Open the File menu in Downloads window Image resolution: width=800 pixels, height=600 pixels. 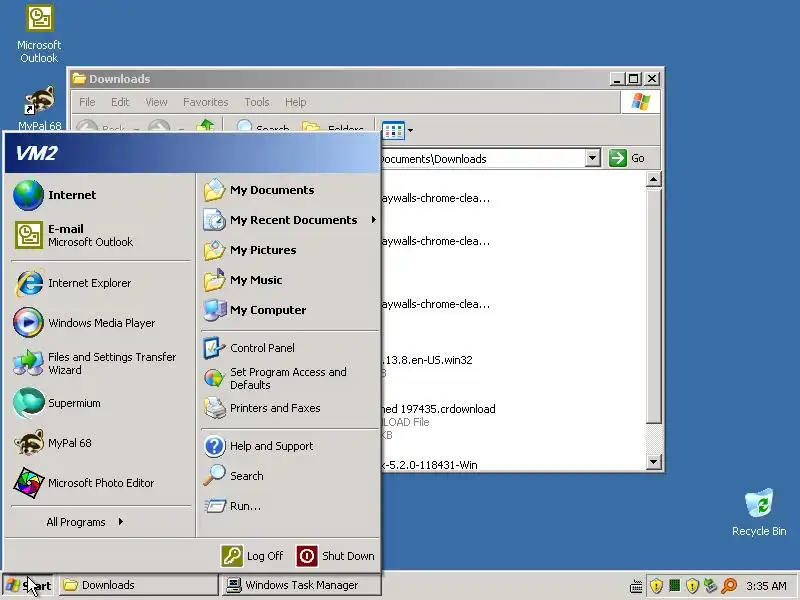pos(87,102)
